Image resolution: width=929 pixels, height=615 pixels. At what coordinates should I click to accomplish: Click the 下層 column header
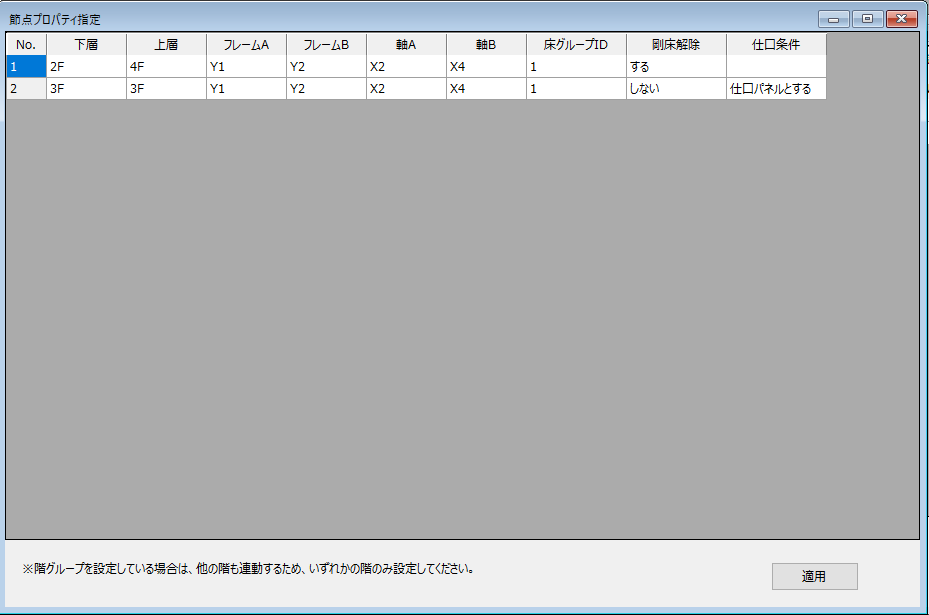pyautogui.click(x=87, y=44)
